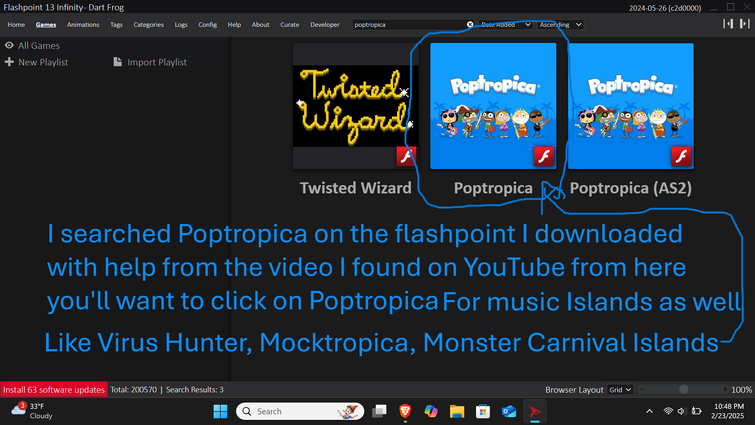755x425 pixels.
Task: Click Import Playlist
Action: coord(157,62)
